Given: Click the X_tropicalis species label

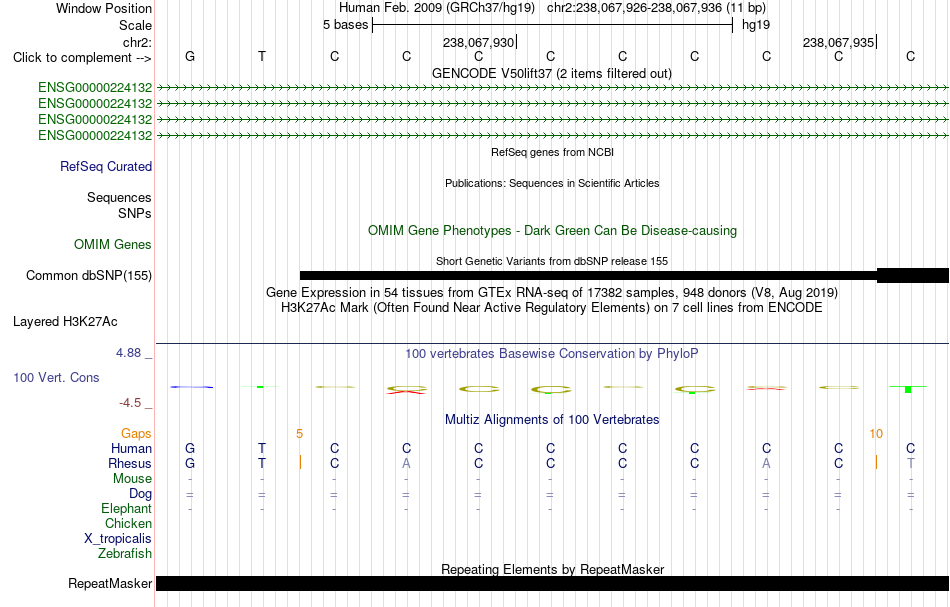Looking at the screenshot, I should pos(118,539).
